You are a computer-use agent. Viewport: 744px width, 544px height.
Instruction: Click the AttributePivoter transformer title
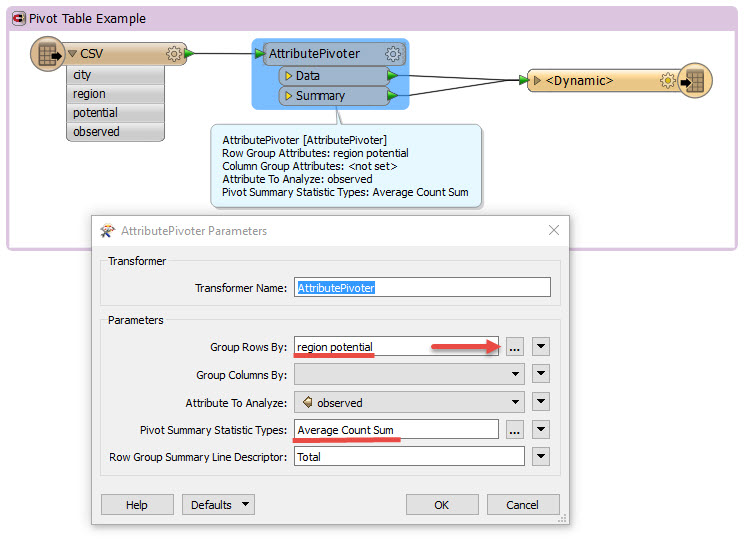pos(314,54)
